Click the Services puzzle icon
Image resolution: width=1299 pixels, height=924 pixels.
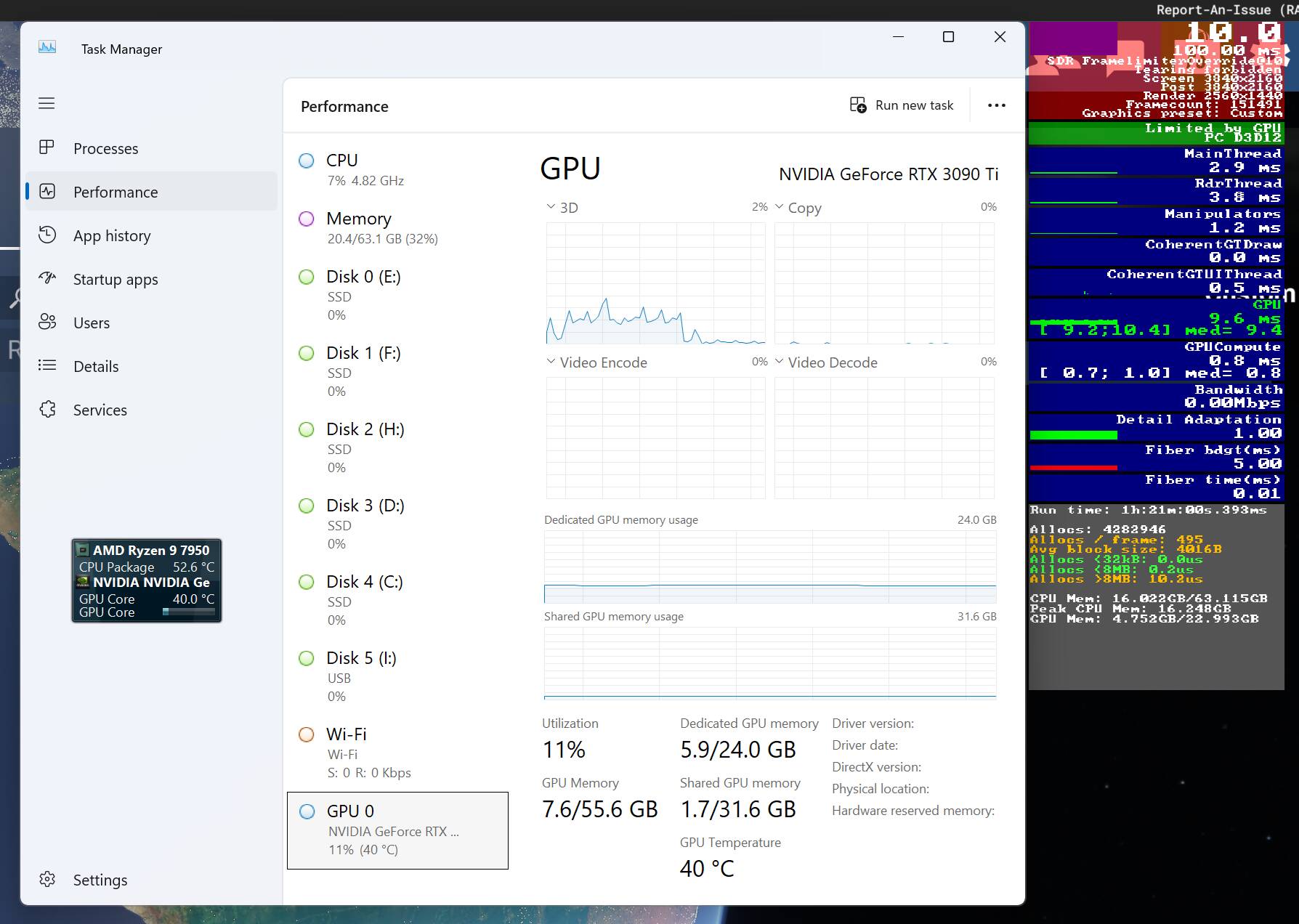(46, 409)
